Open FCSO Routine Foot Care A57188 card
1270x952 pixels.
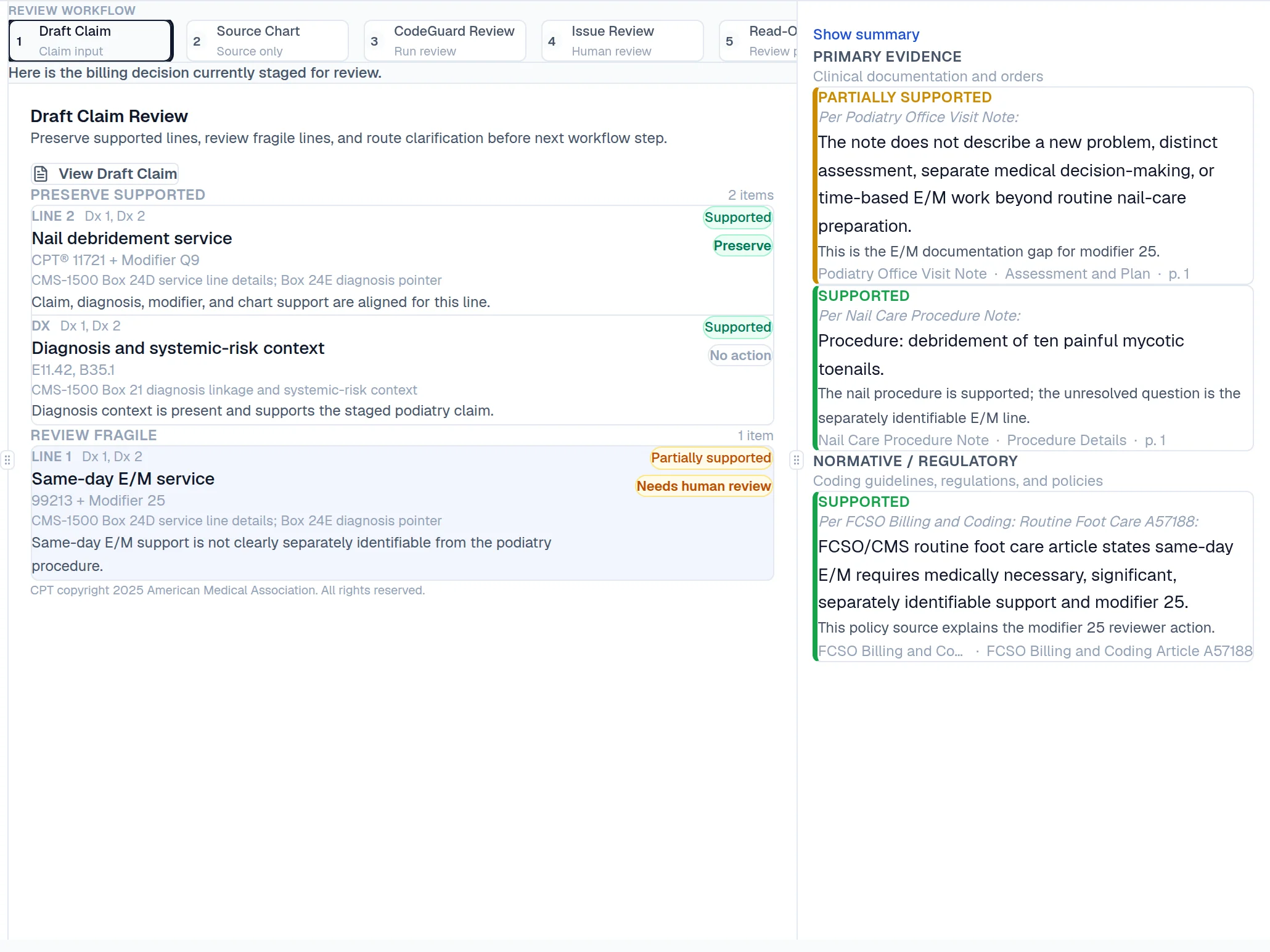[x=1033, y=577]
